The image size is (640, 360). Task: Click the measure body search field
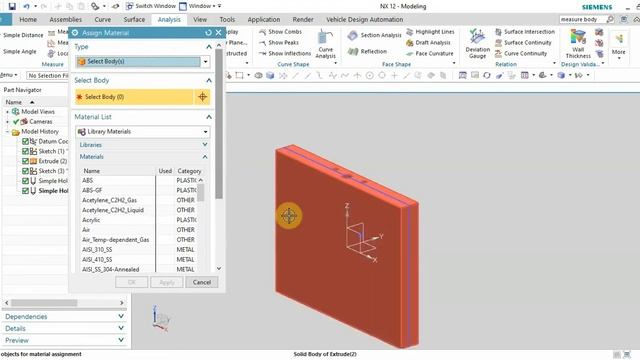tap(582, 20)
